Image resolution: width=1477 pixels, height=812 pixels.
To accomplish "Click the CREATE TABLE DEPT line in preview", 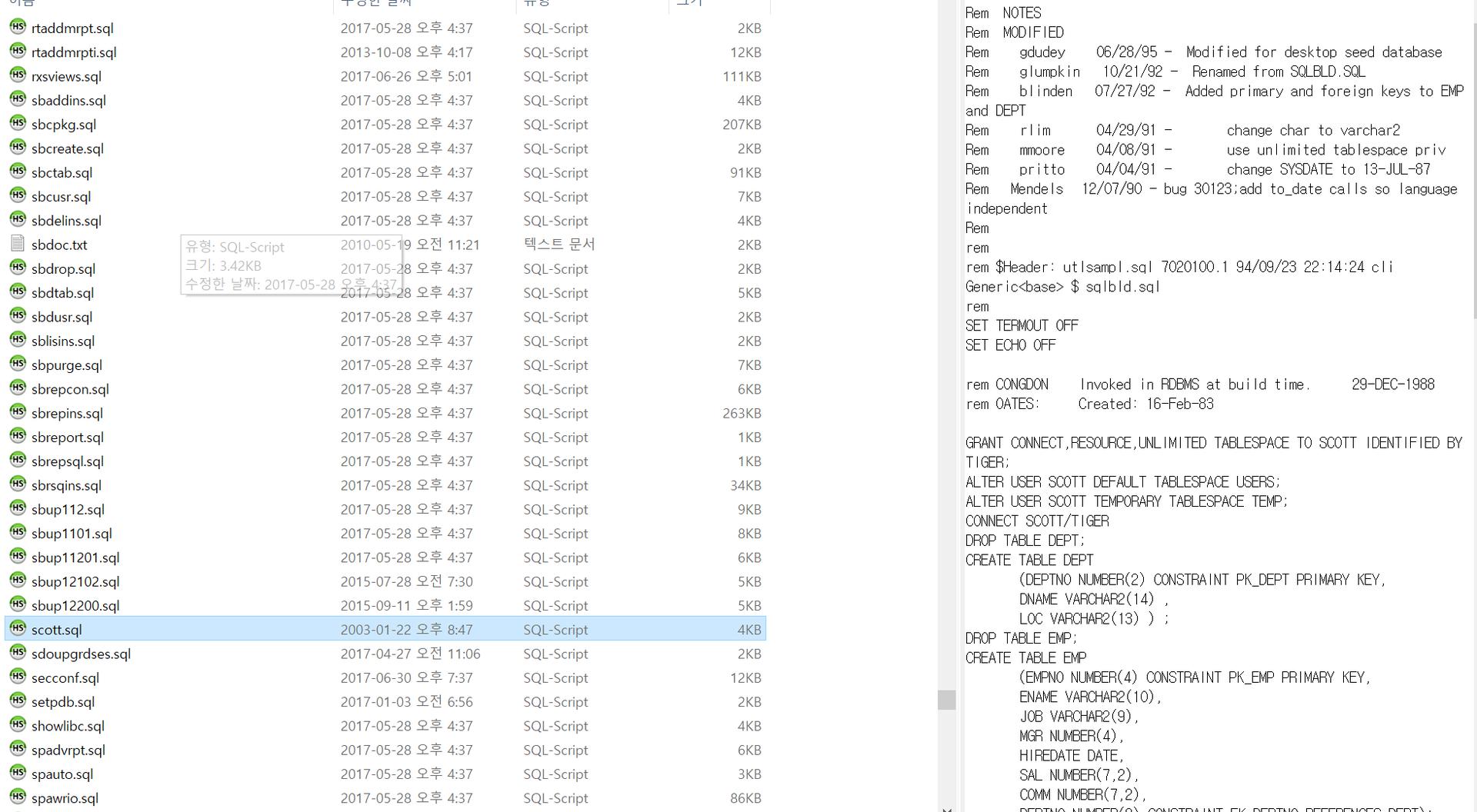I will 1029,560.
